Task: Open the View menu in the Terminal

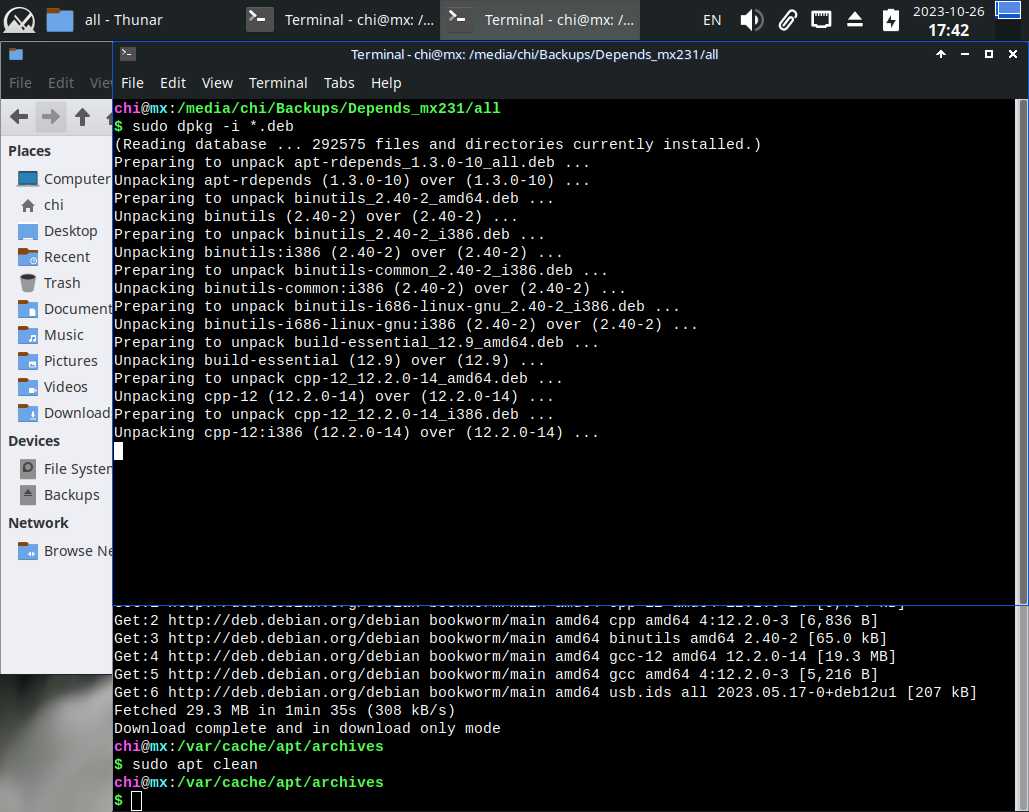Action: pos(217,83)
